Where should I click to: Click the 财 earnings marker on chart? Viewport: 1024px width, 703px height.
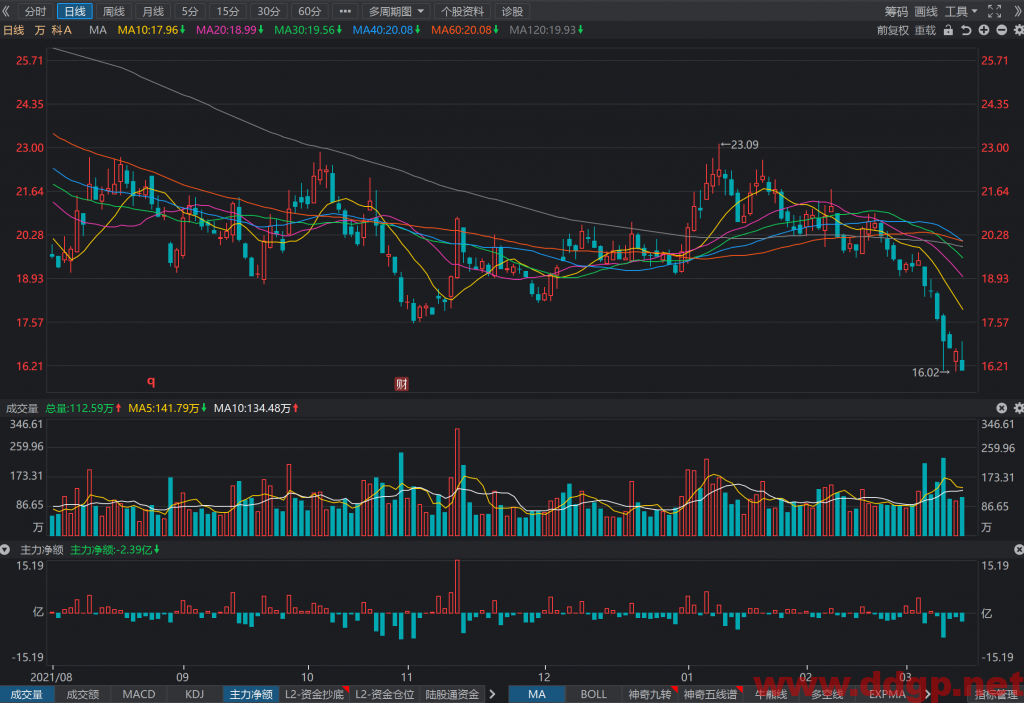point(402,384)
